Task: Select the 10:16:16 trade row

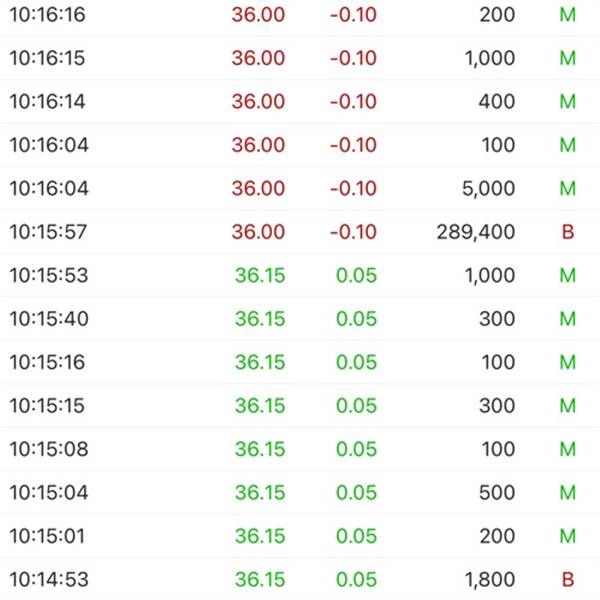Action: [x=300, y=15]
